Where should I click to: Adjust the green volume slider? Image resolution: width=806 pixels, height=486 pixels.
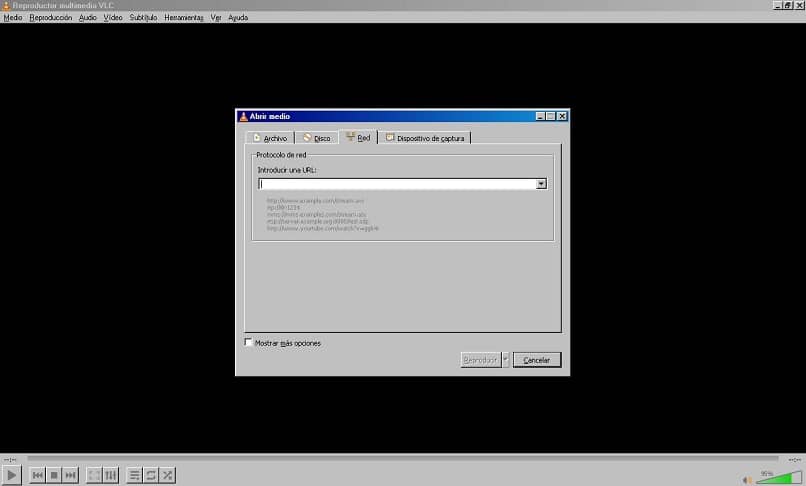pyautogui.click(x=779, y=478)
